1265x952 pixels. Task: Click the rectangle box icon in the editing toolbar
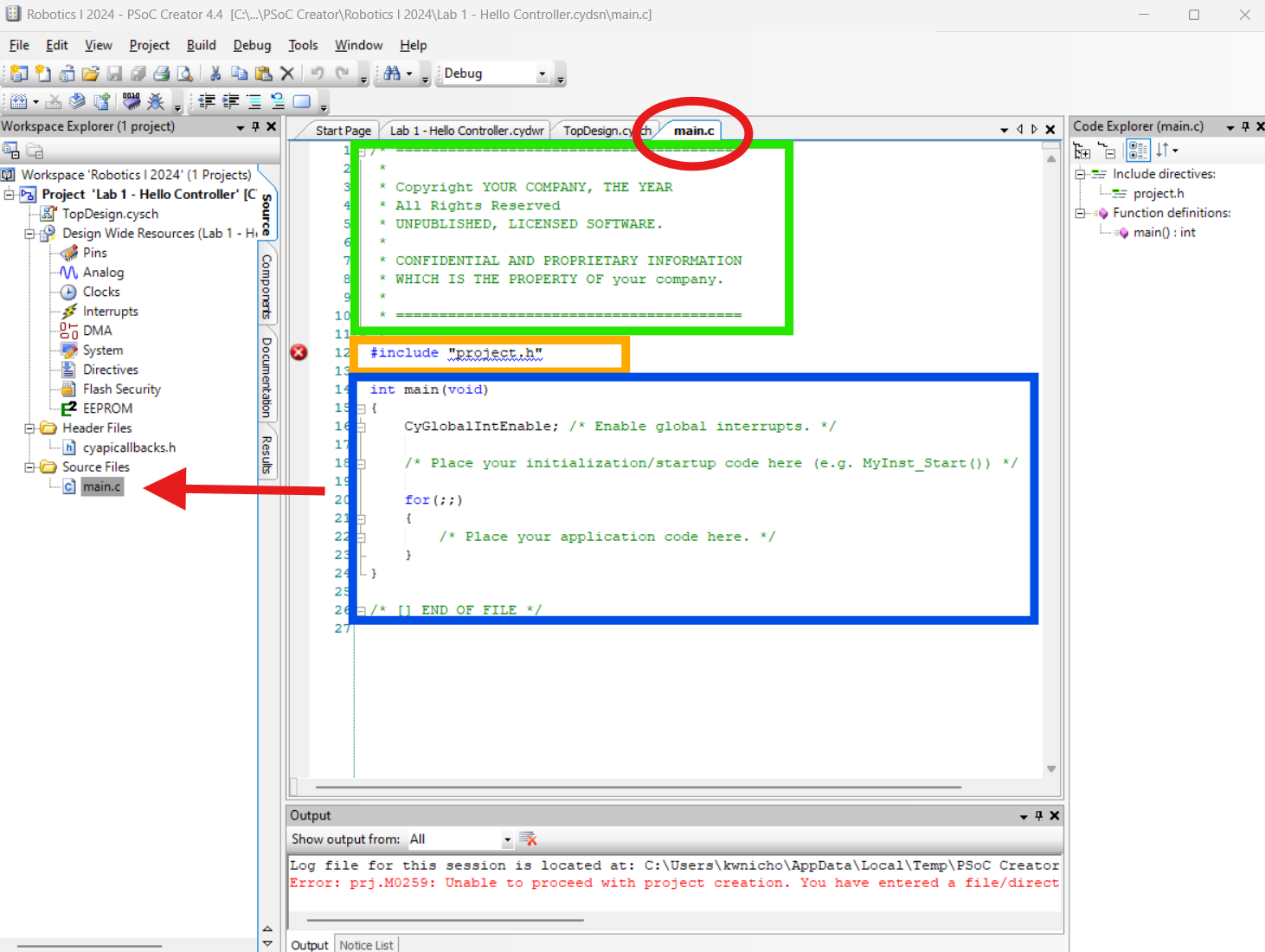pyautogui.click(x=302, y=101)
